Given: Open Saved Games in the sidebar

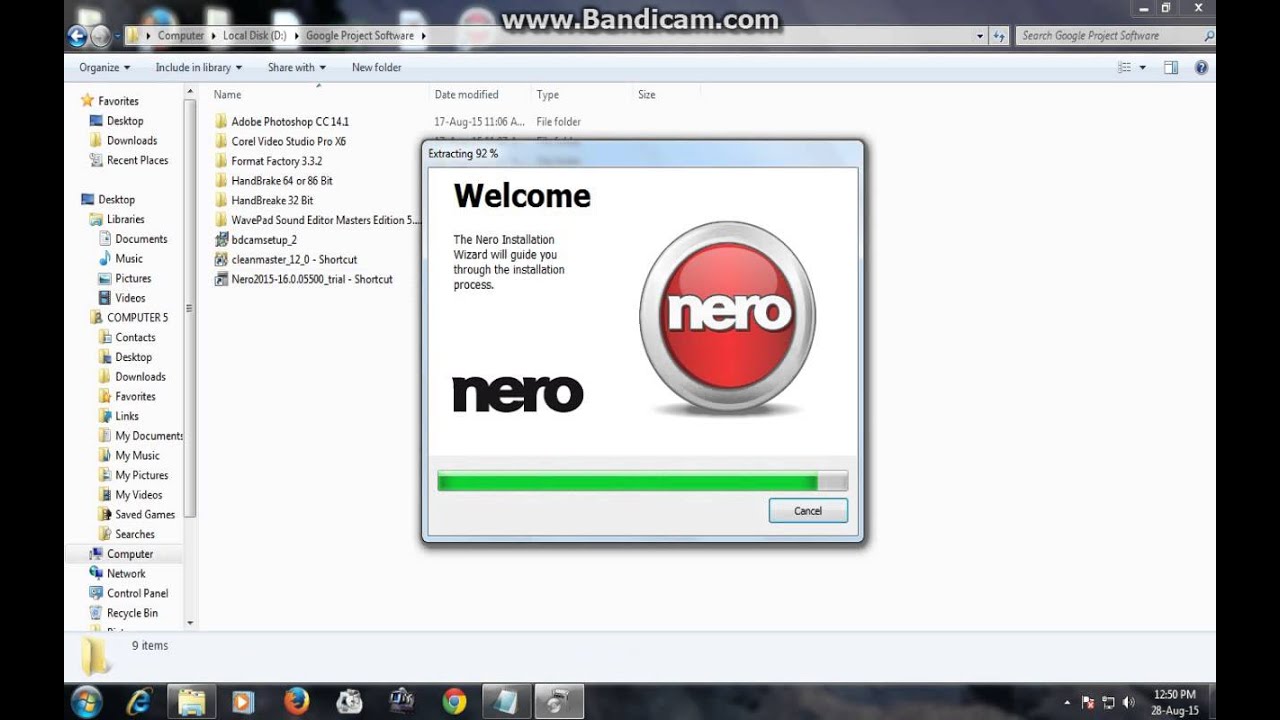Looking at the screenshot, I should tap(145, 515).
